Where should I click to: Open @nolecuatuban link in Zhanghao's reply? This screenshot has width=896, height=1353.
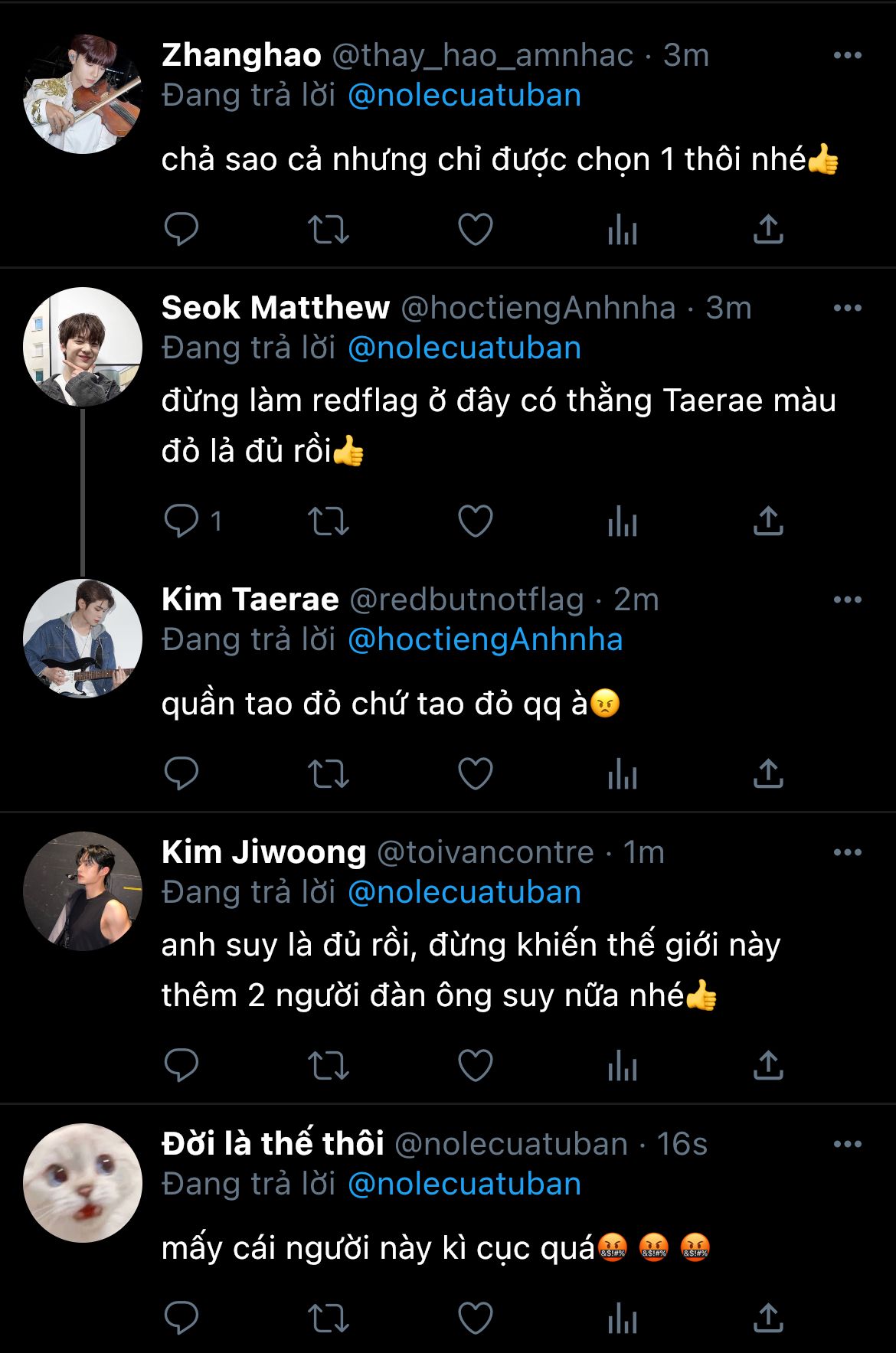(464, 96)
